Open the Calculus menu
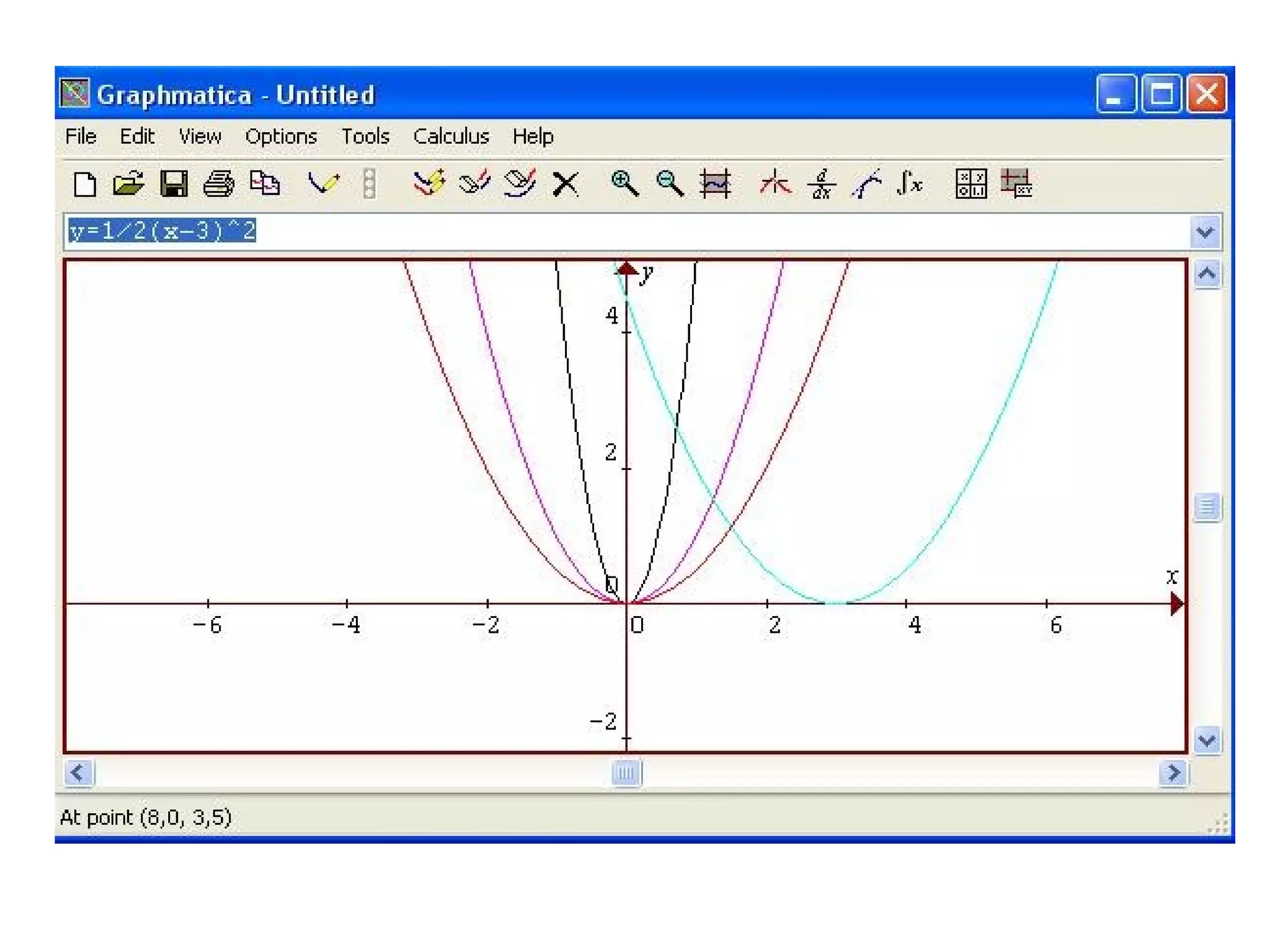Viewport: 1270px width, 952px height. (451, 136)
